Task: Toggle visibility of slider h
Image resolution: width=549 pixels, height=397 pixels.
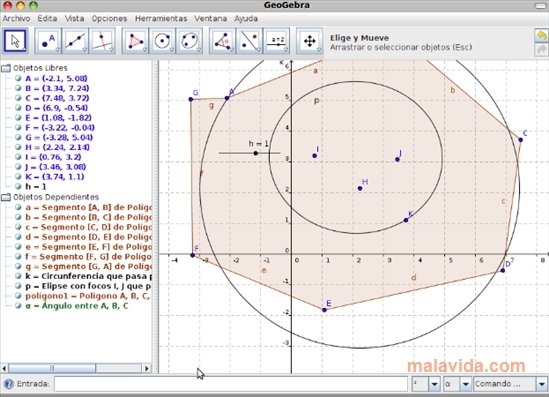Action: tap(18, 186)
